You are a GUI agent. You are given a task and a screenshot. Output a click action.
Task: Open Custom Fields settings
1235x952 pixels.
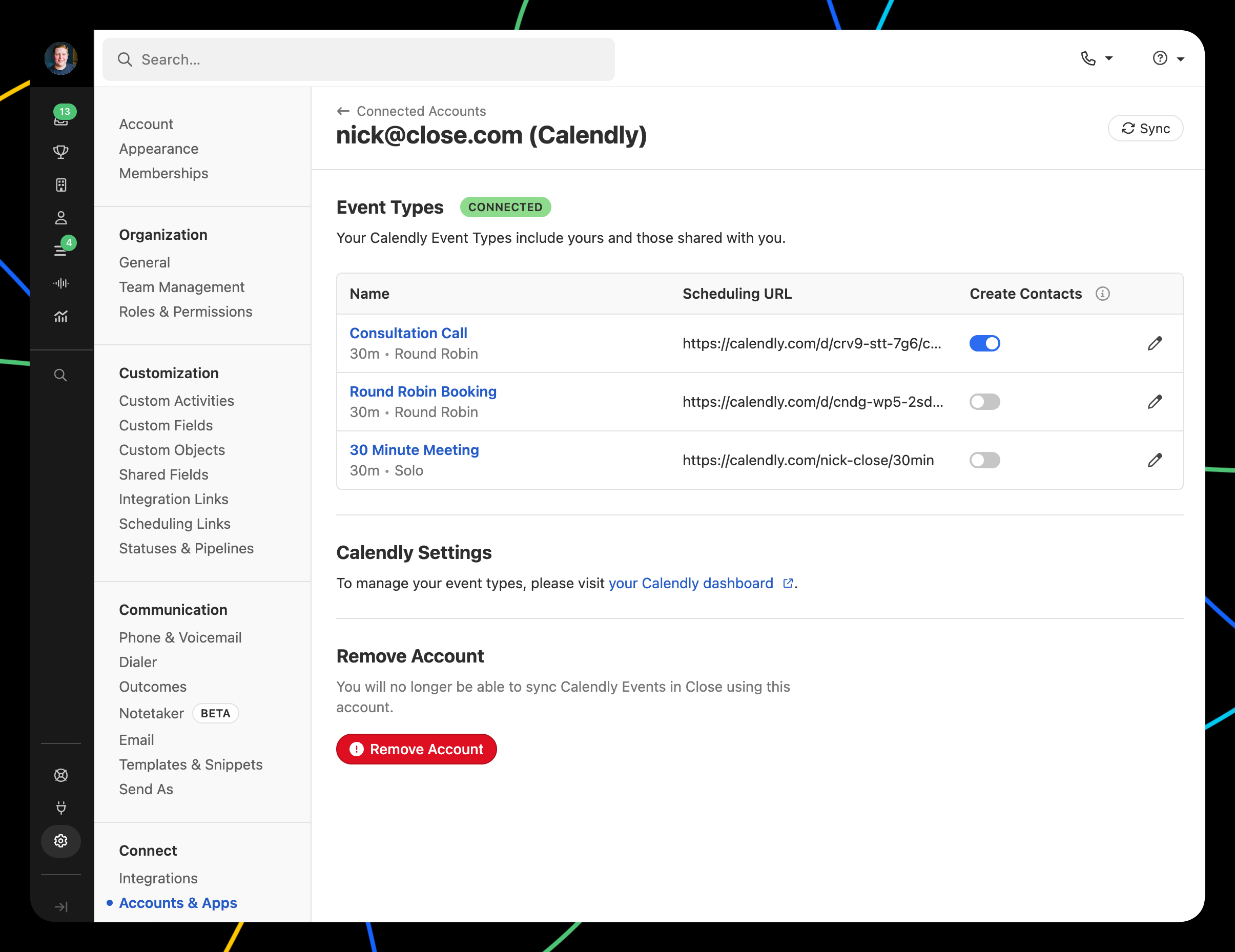(x=166, y=425)
